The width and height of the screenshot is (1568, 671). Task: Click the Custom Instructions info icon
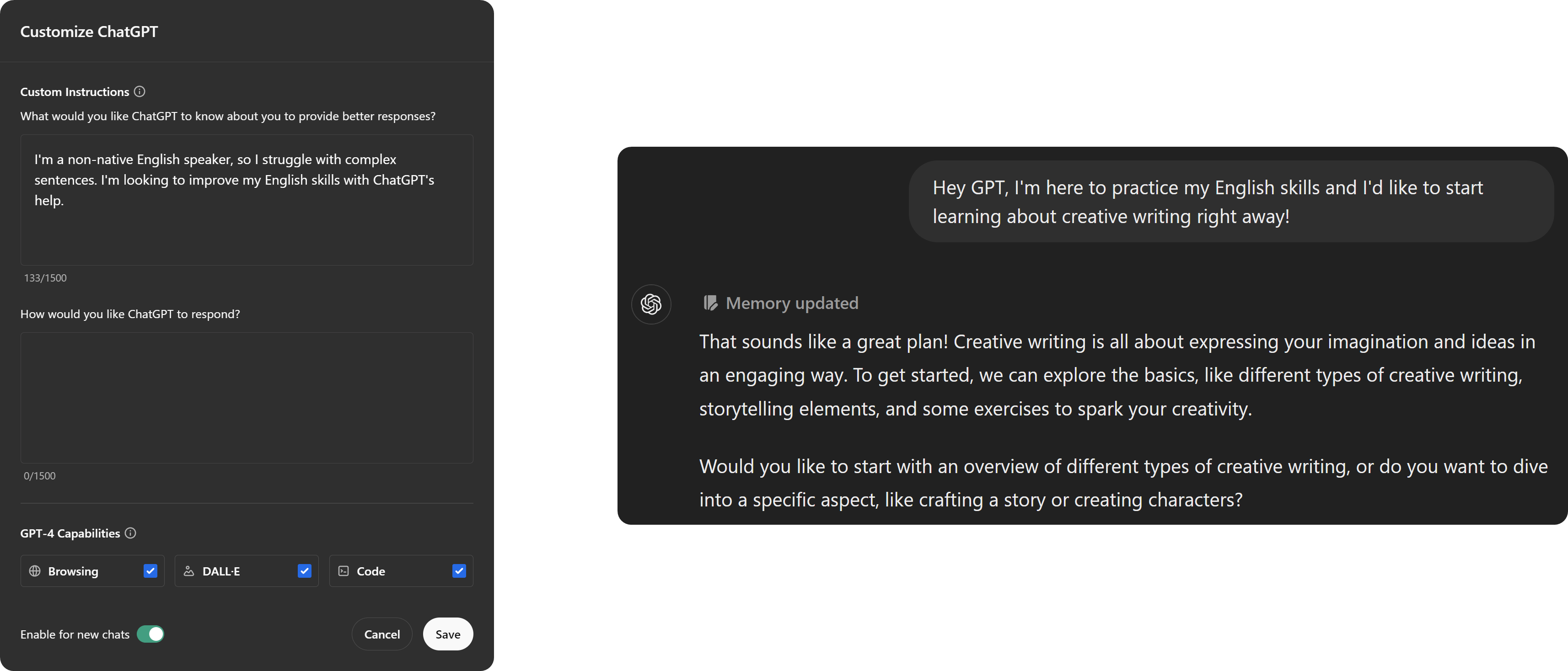coord(140,91)
